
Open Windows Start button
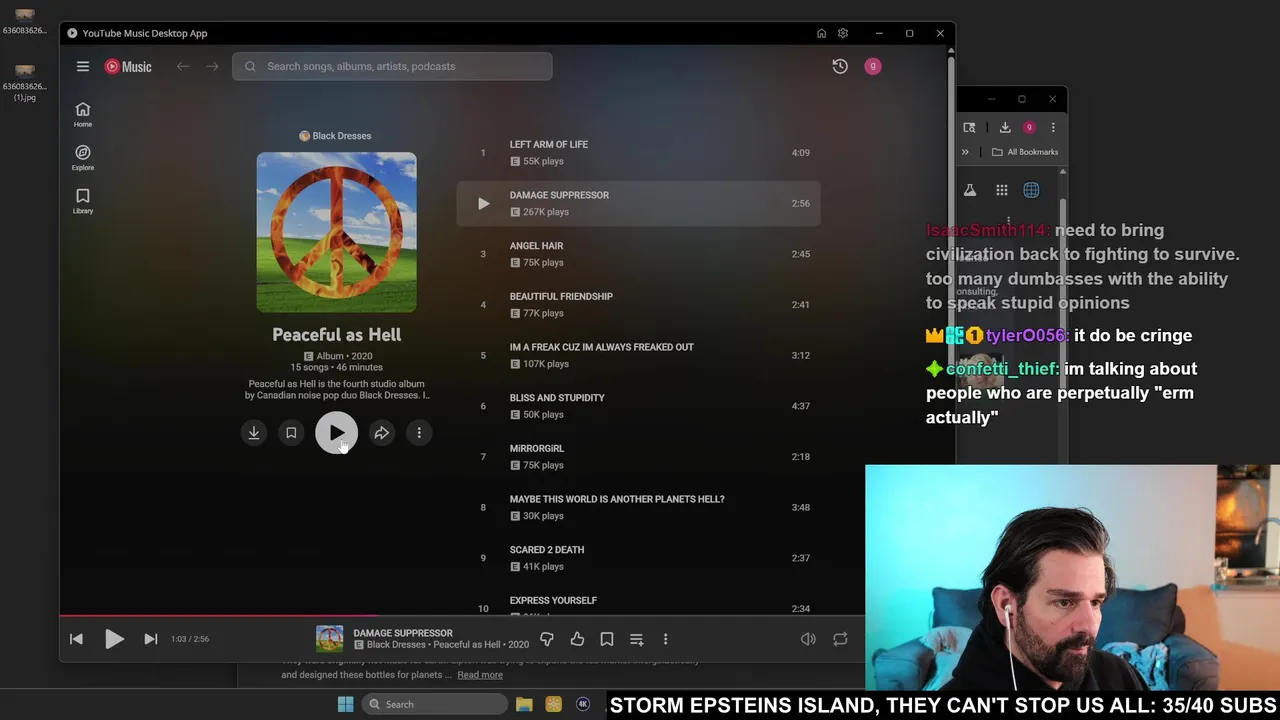pyautogui.click(x=345, y=704)
